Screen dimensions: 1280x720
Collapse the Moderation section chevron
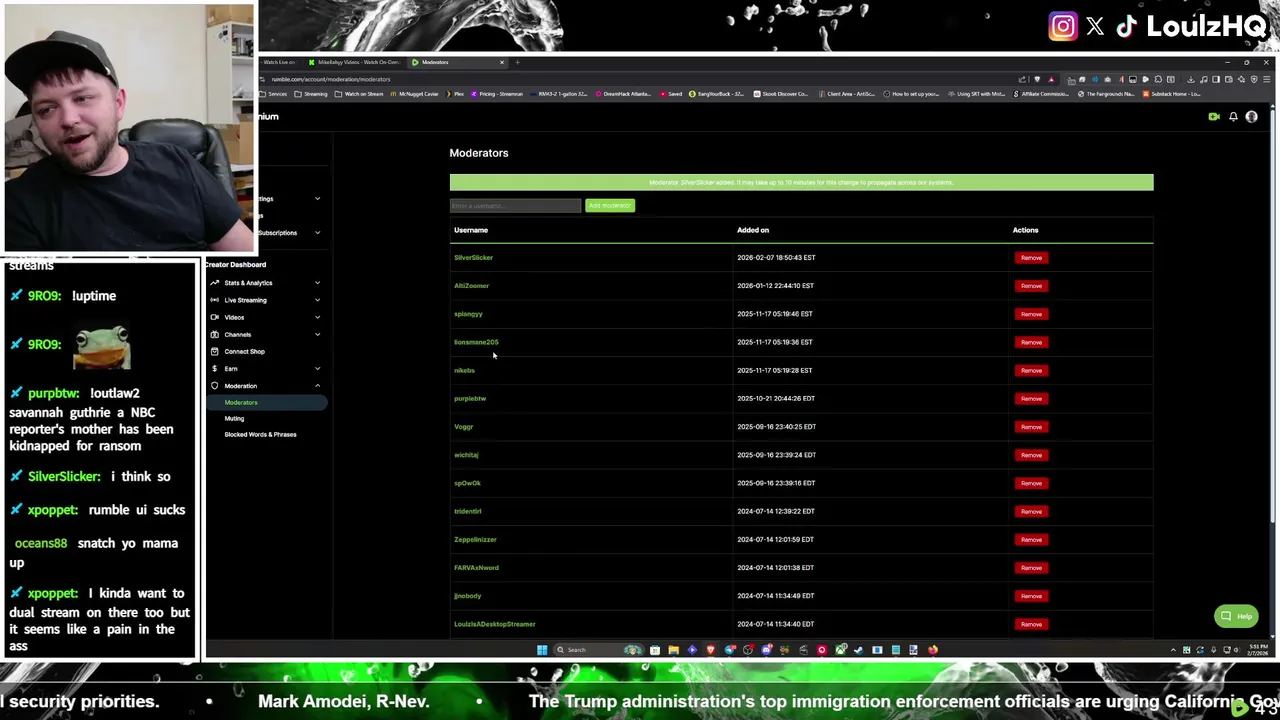(x=317, y=385)
